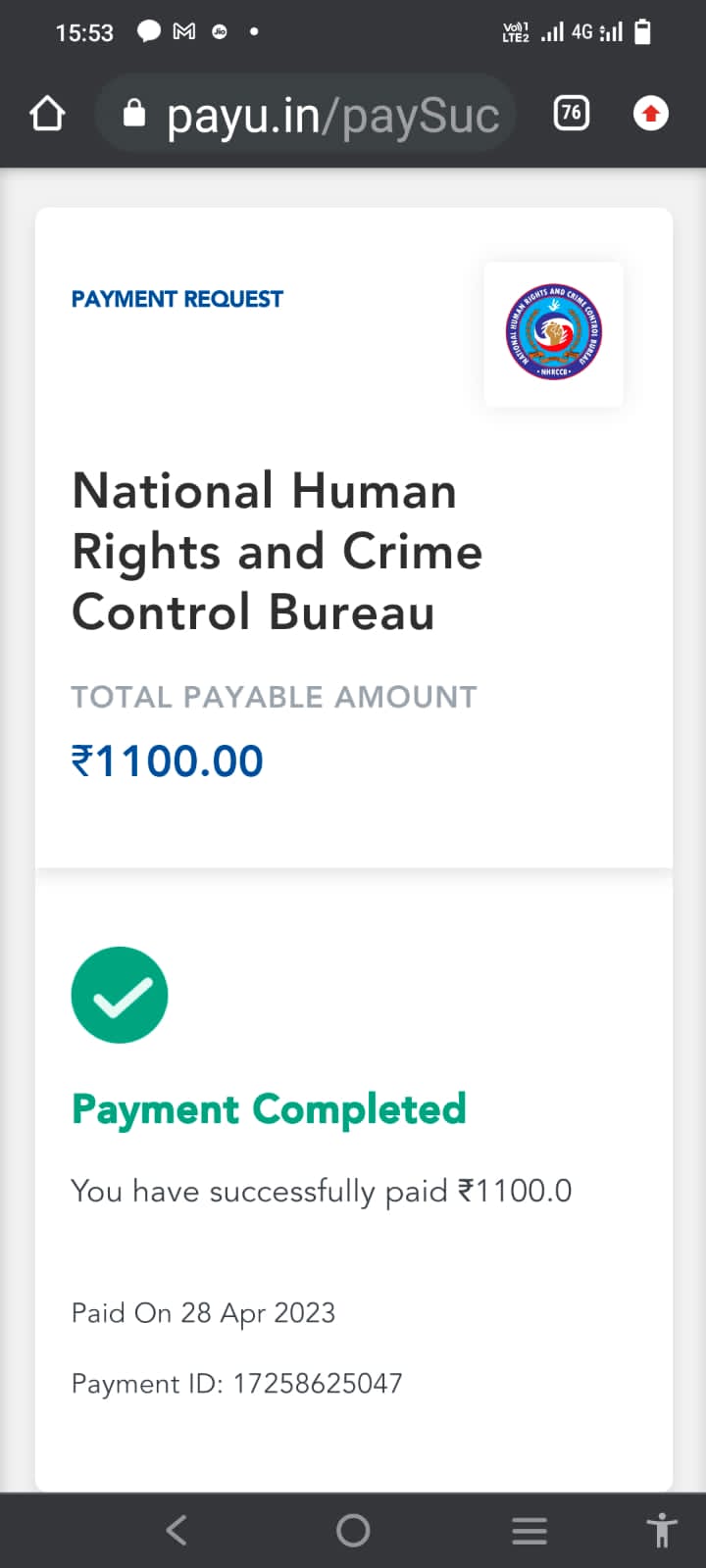Tap the browser home icon
The image size is (706, 1568).
(47, 115)
